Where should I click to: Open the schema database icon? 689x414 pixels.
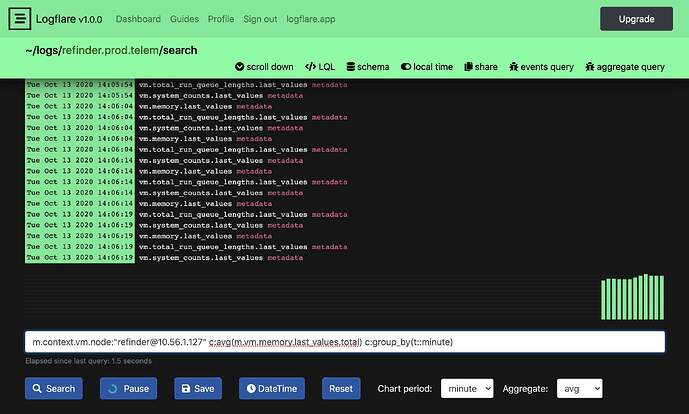(350, 67)
